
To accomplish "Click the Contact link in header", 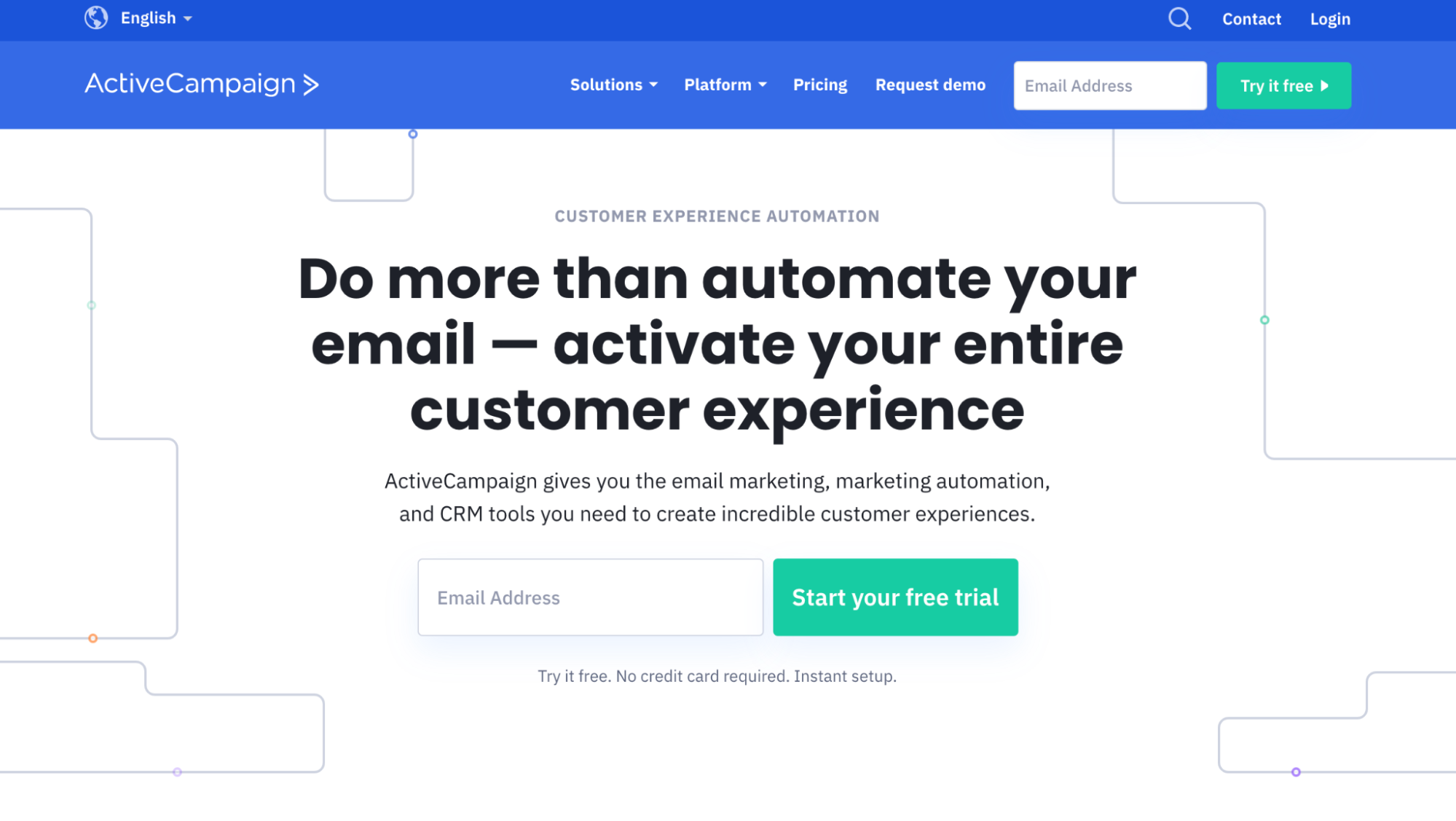I will (x=1252, y=18).
